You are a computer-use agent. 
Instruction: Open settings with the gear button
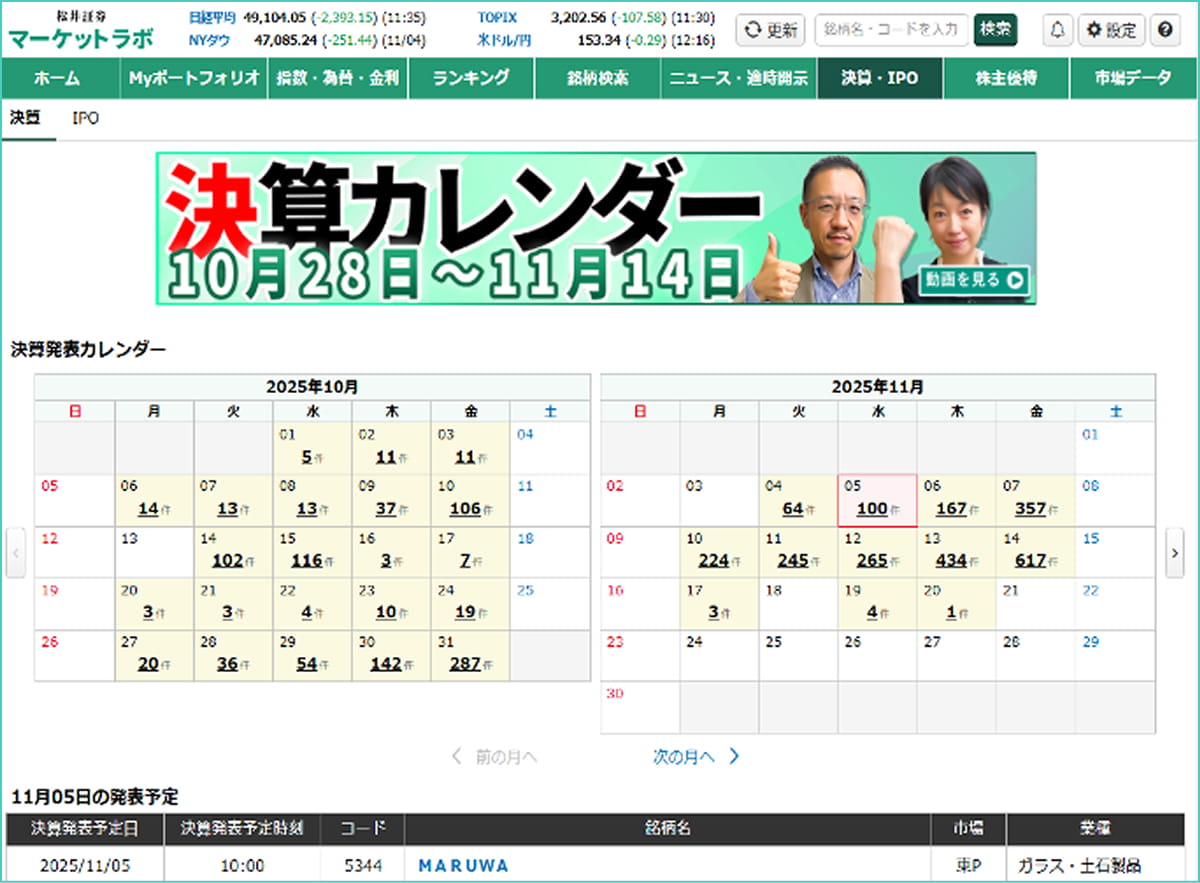(1110, 30)
